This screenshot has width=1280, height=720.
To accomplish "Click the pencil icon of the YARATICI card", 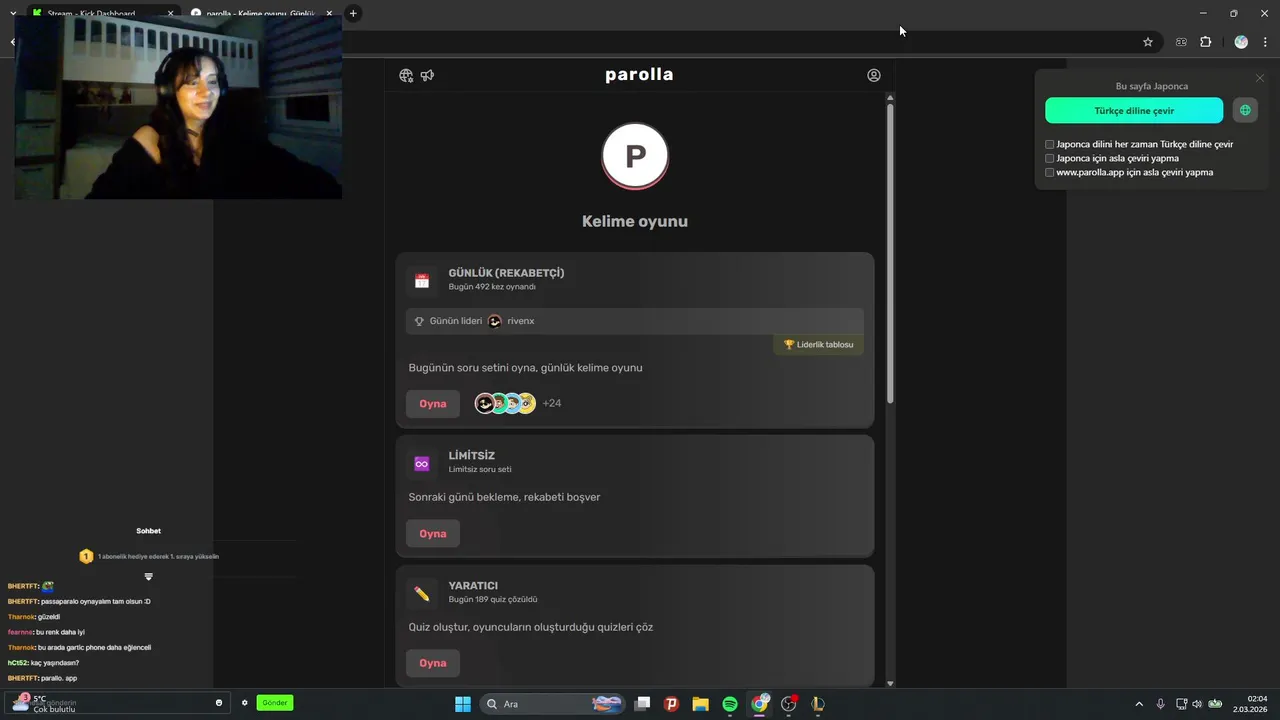I will point(422,594).
